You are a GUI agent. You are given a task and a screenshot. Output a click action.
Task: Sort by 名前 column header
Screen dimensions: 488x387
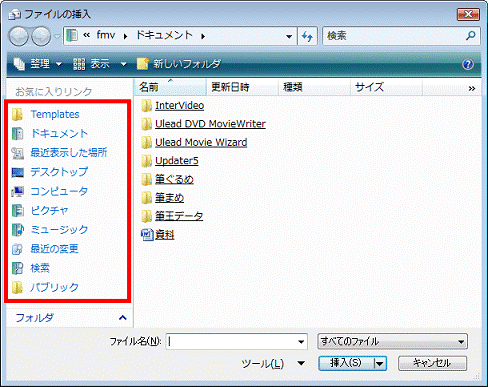tap(170, 87)
